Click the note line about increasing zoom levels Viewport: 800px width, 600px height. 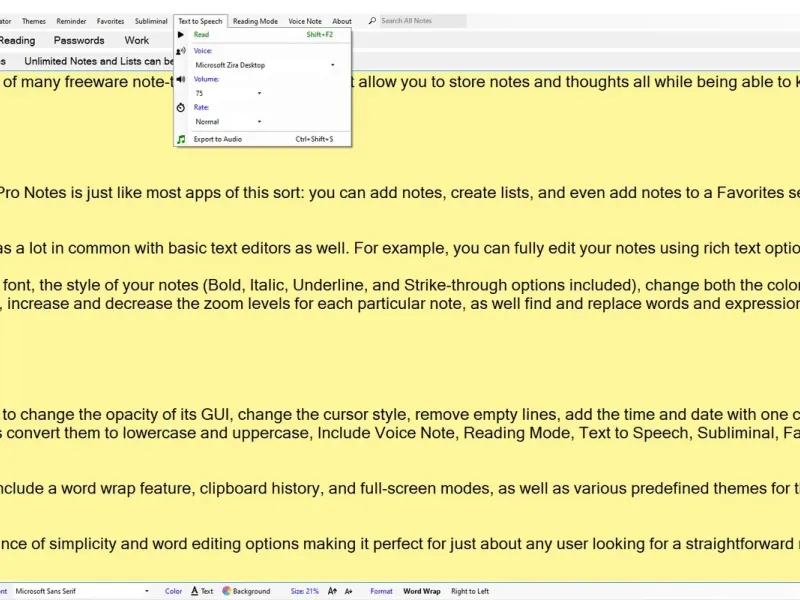coord(400,304)
